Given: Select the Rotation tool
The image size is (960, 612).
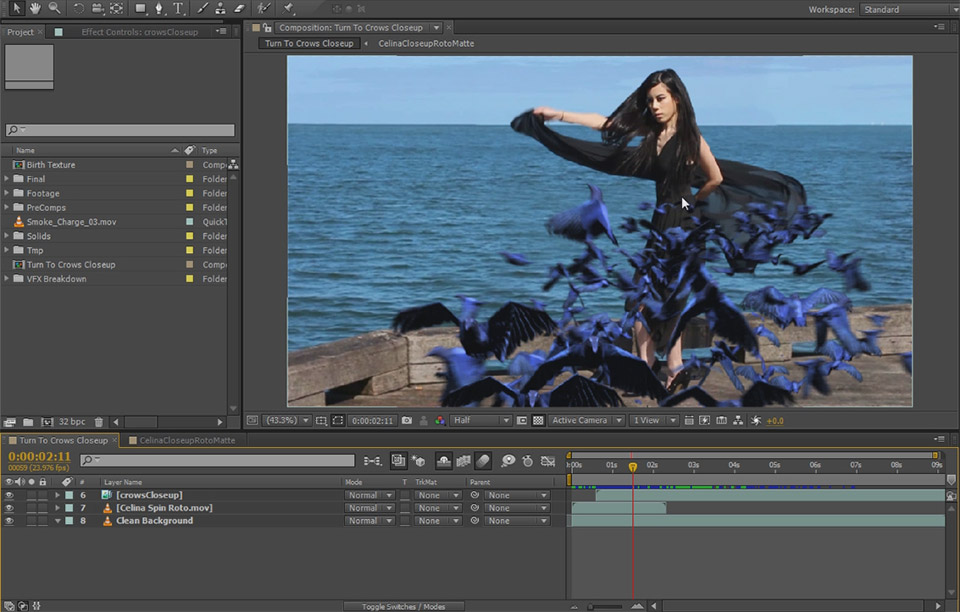Looking at the screenshot, I should (78, 8).
